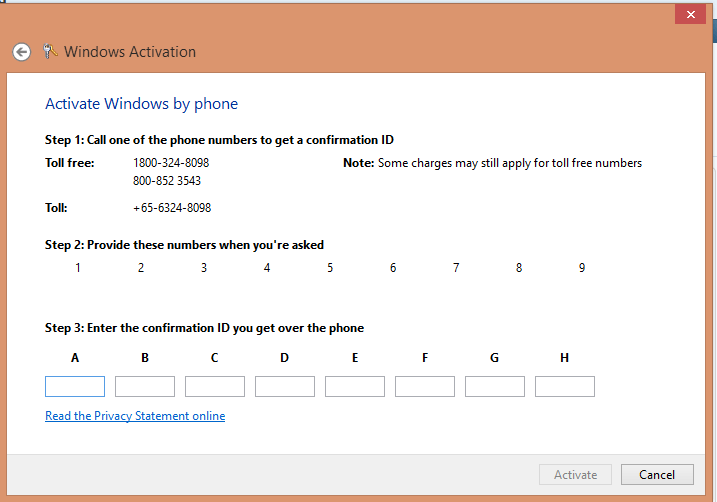Click the Activate button
This screenshot has width=717, height=502.
(x=575, y=475)
